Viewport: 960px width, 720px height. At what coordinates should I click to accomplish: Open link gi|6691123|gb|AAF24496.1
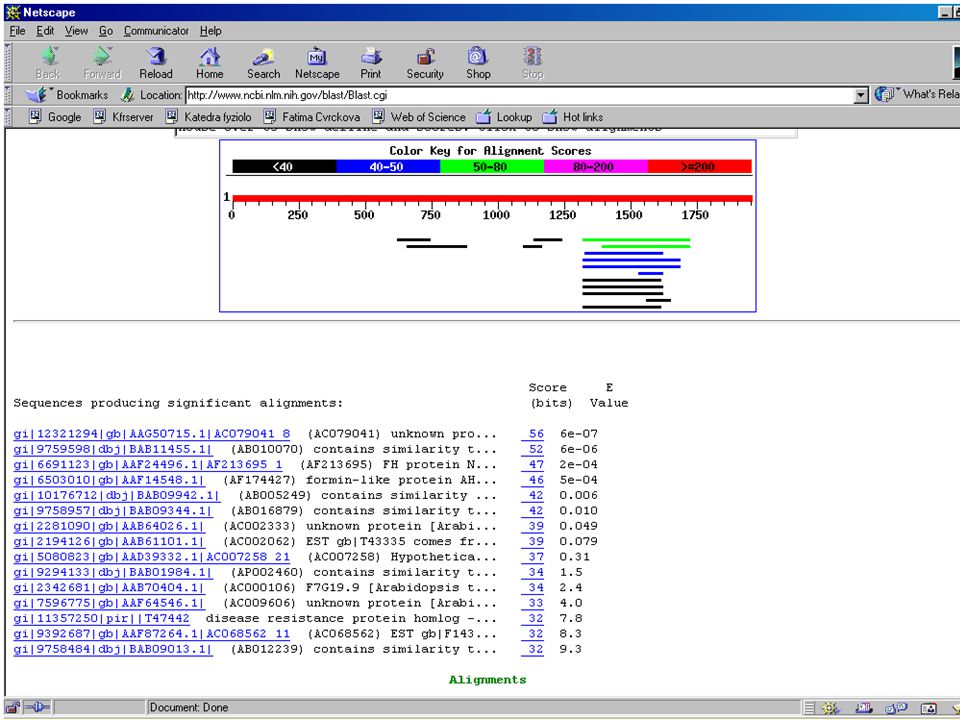[148, 464]
